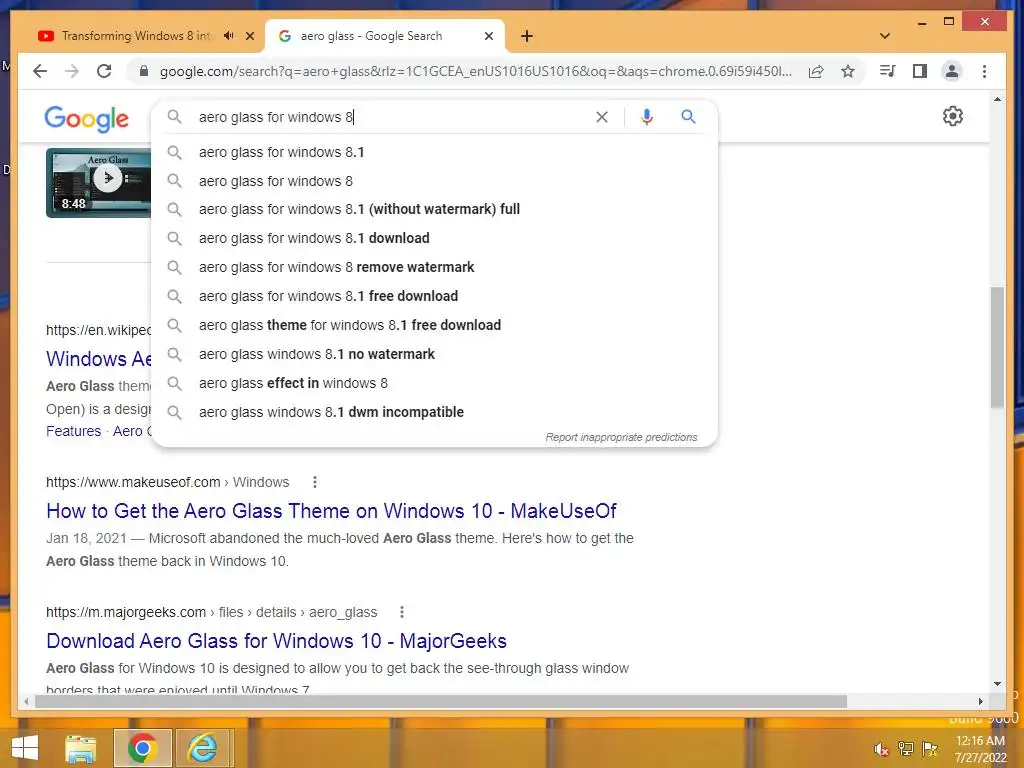
Task: Switch to Transforming Windows 8 YouTube tab
Action: pyautogui.click(x=137, y=36)
